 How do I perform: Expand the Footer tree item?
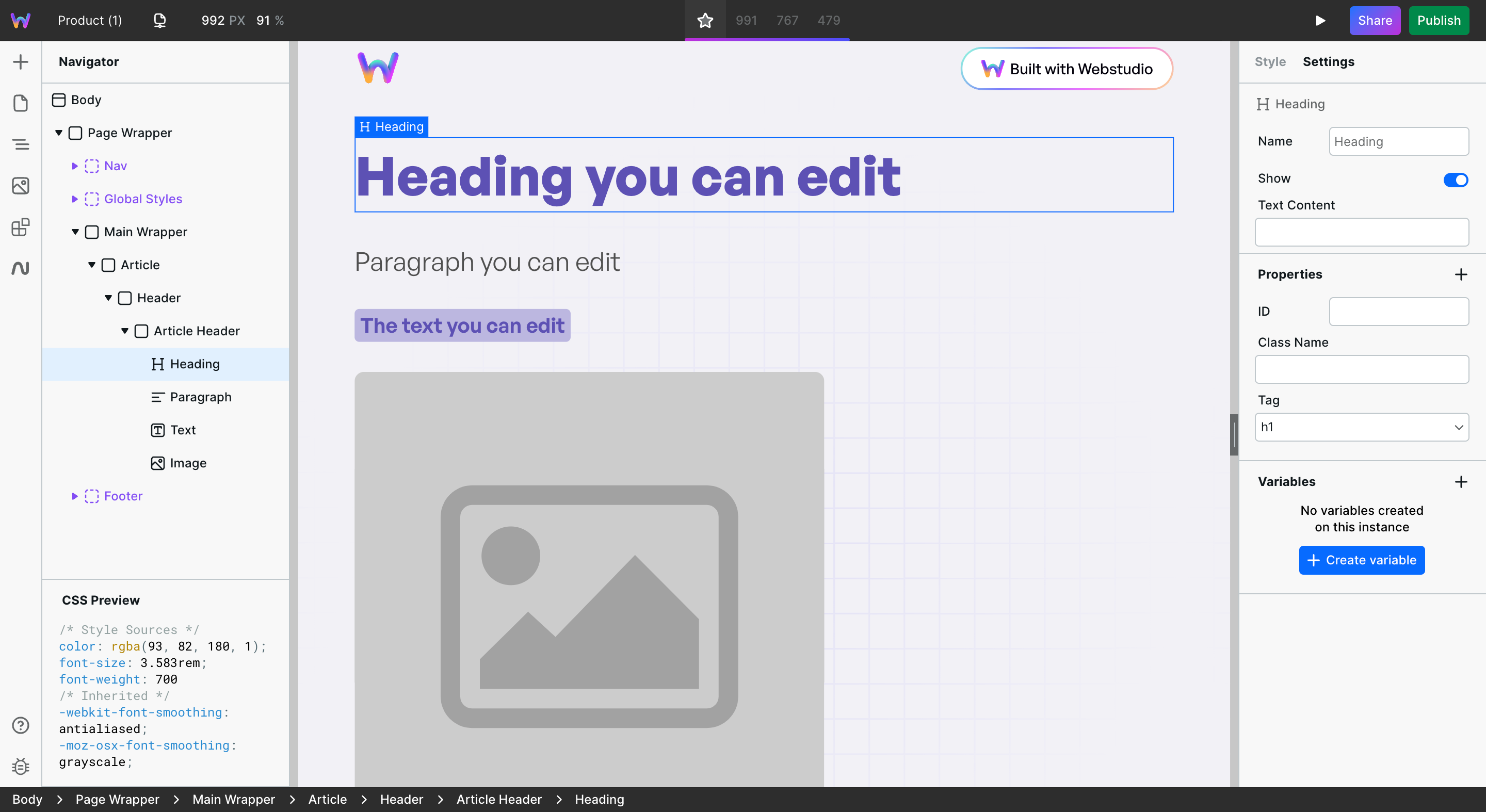75,496
